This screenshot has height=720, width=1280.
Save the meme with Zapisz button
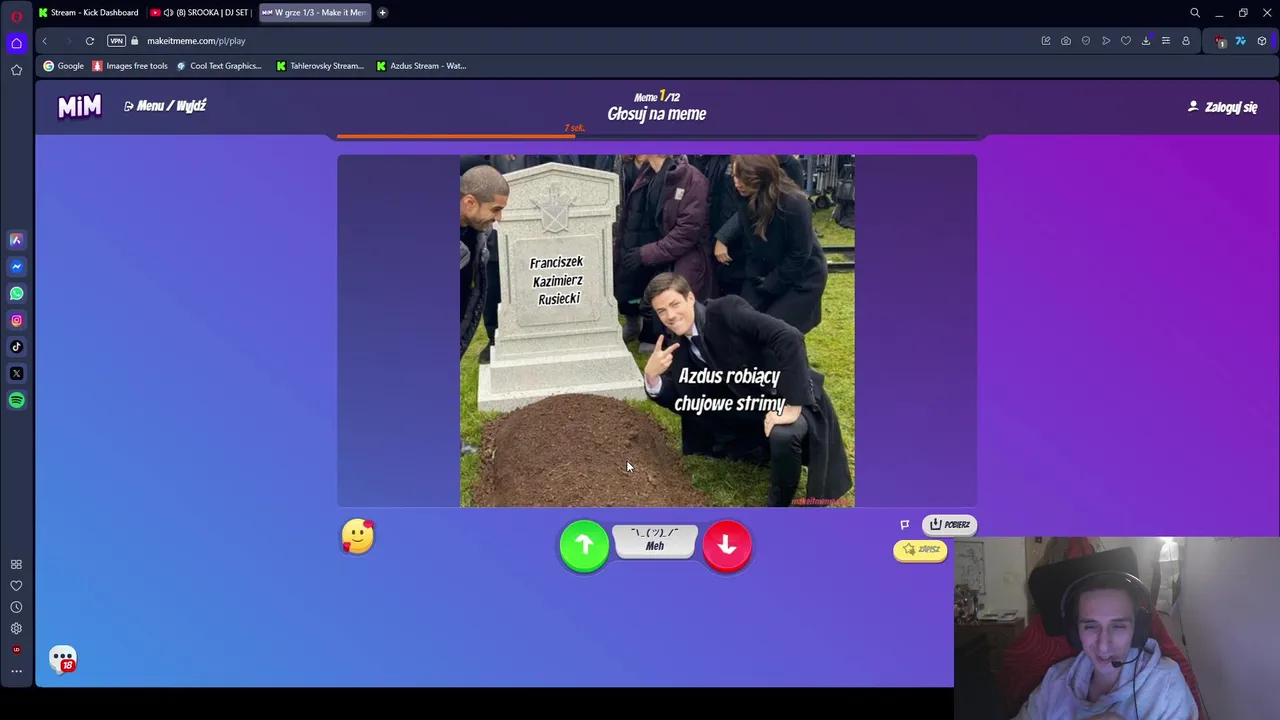coord(920,549)
